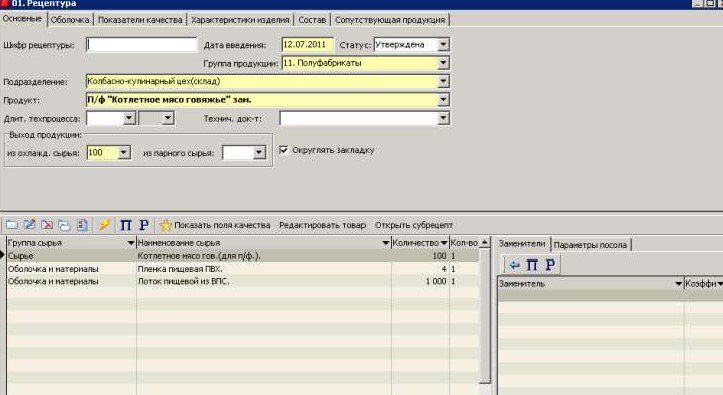The image size is (723, 395).
Task: Click the yellow lightning bolt icon
Action: pos(105,225)
